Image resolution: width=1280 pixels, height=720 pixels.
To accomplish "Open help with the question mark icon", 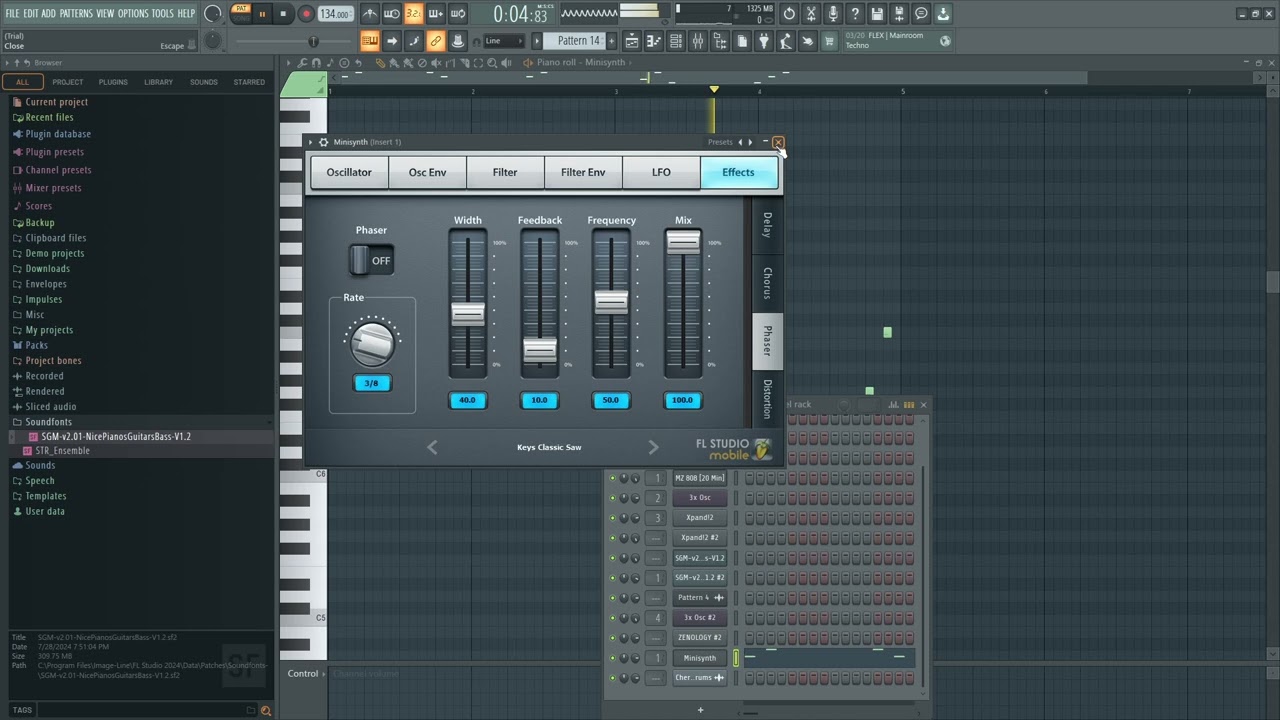I will pos(855,14).
